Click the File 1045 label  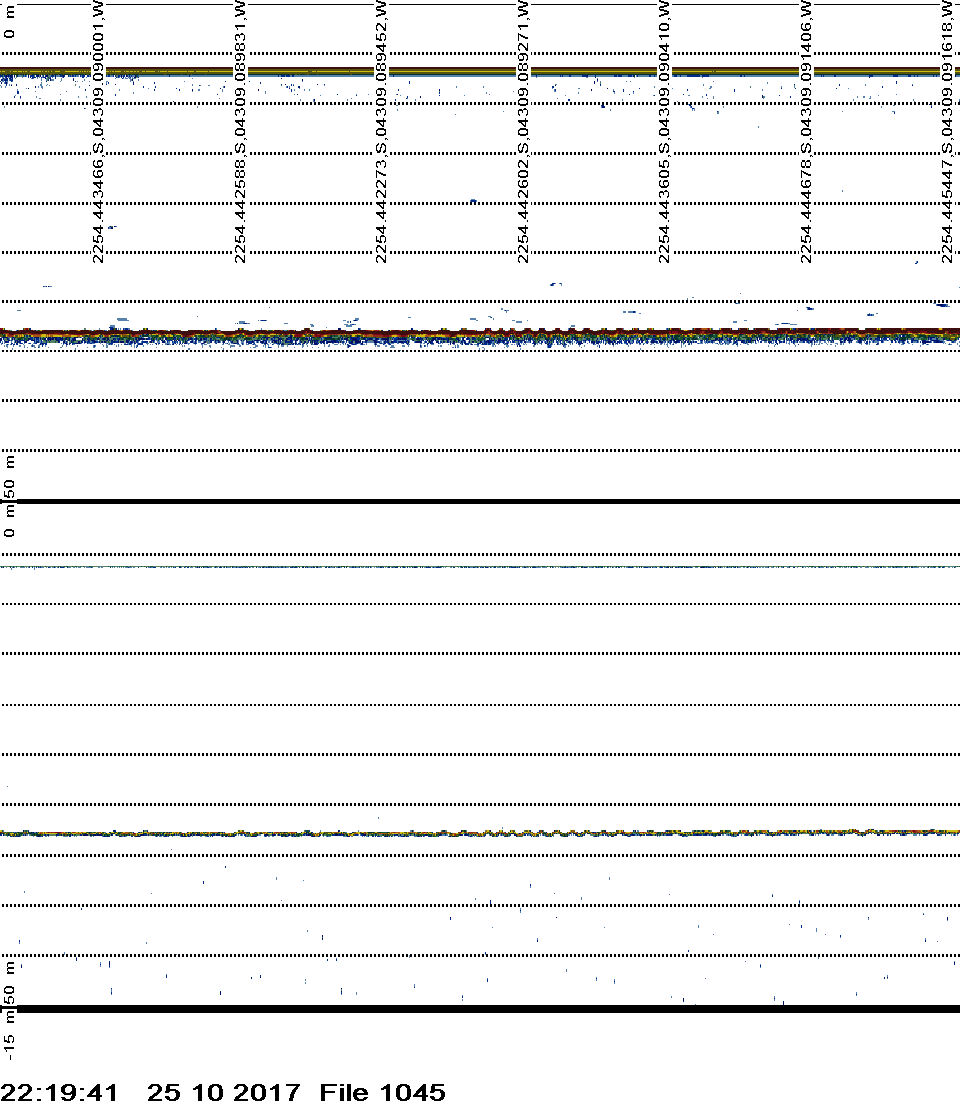pos(382,1092)
